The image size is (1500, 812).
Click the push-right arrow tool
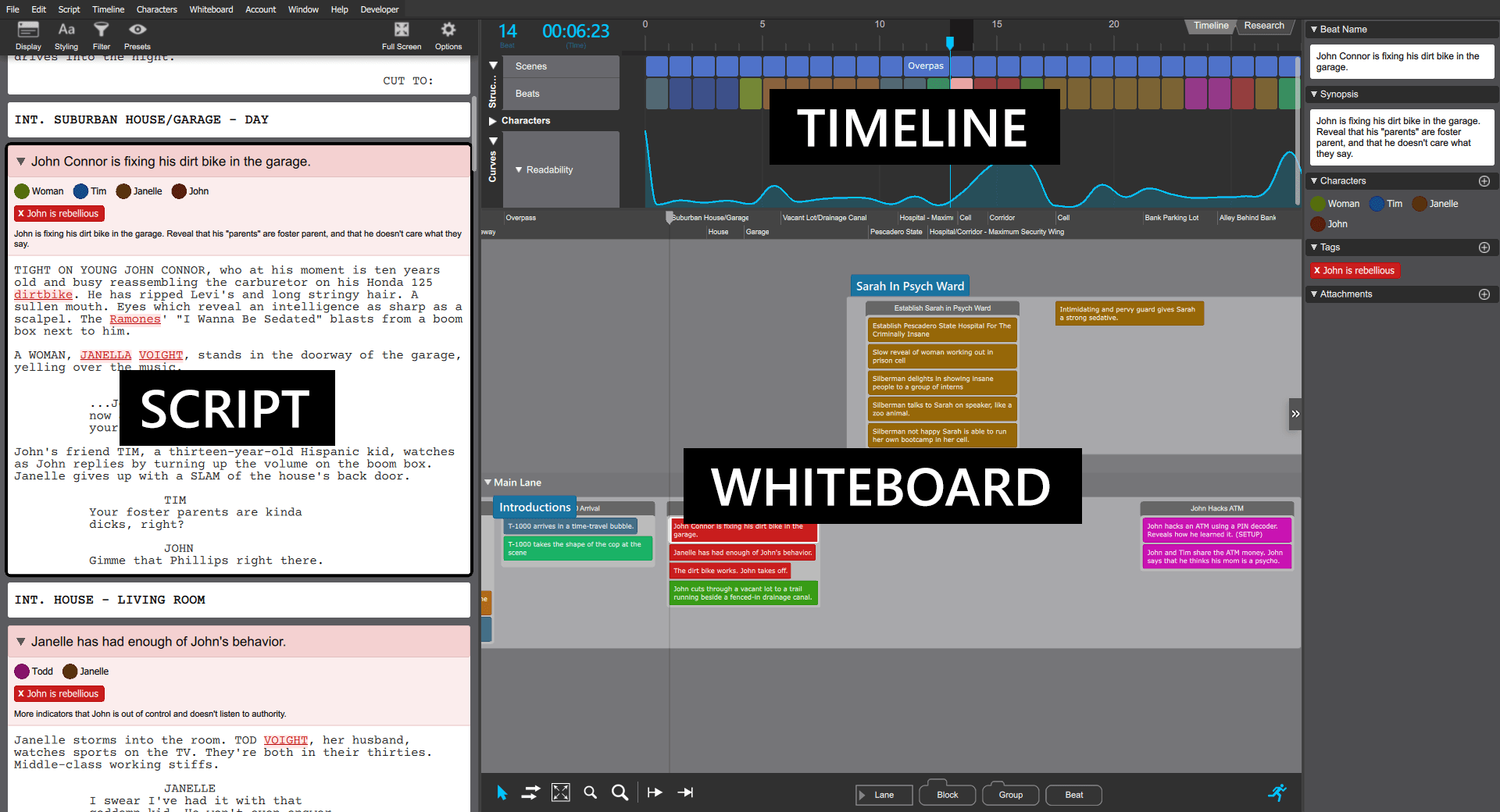coord(655,793)
